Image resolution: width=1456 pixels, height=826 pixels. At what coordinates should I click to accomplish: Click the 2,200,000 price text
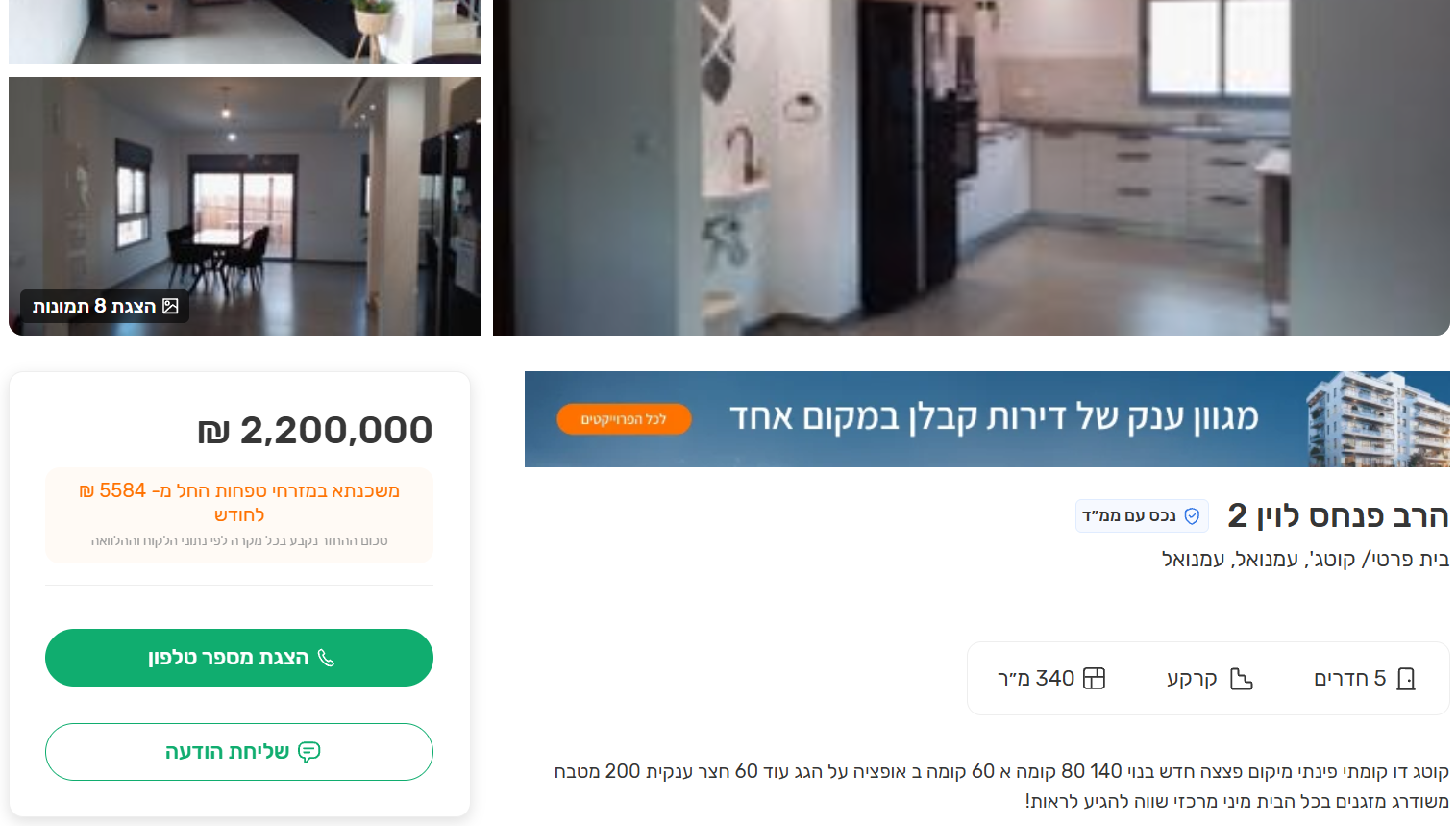315,430
